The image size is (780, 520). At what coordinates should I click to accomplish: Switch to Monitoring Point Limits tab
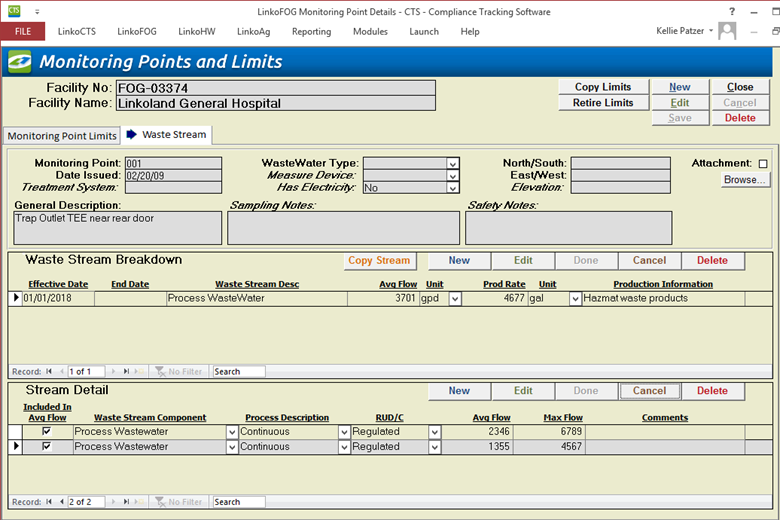click(62, 136)
